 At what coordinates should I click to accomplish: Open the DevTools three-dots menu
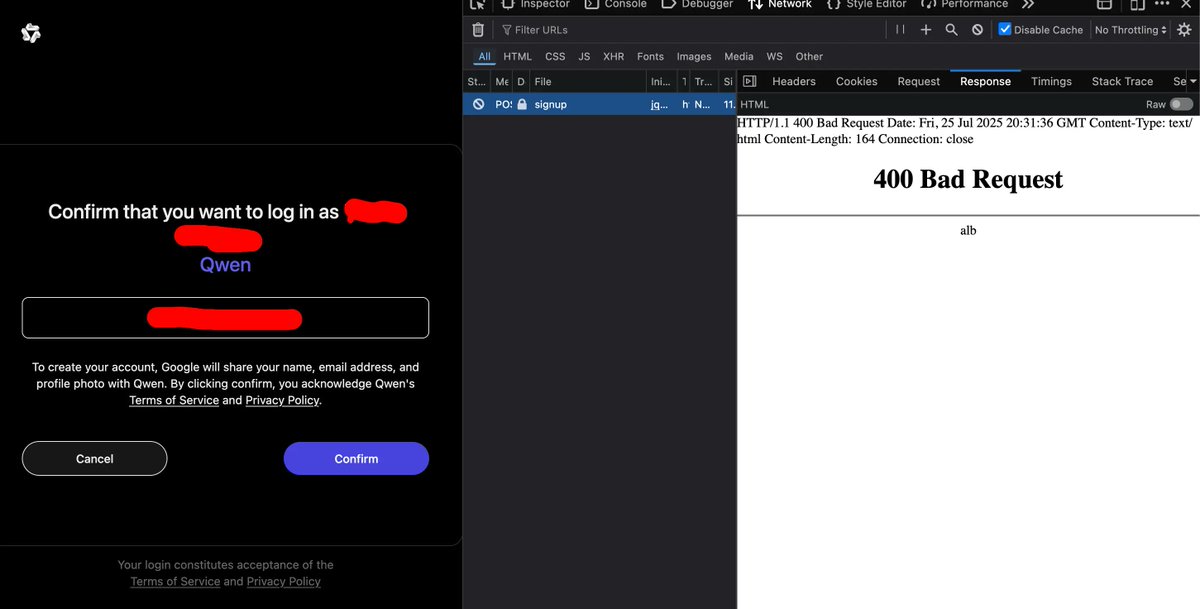[1161, 4]
